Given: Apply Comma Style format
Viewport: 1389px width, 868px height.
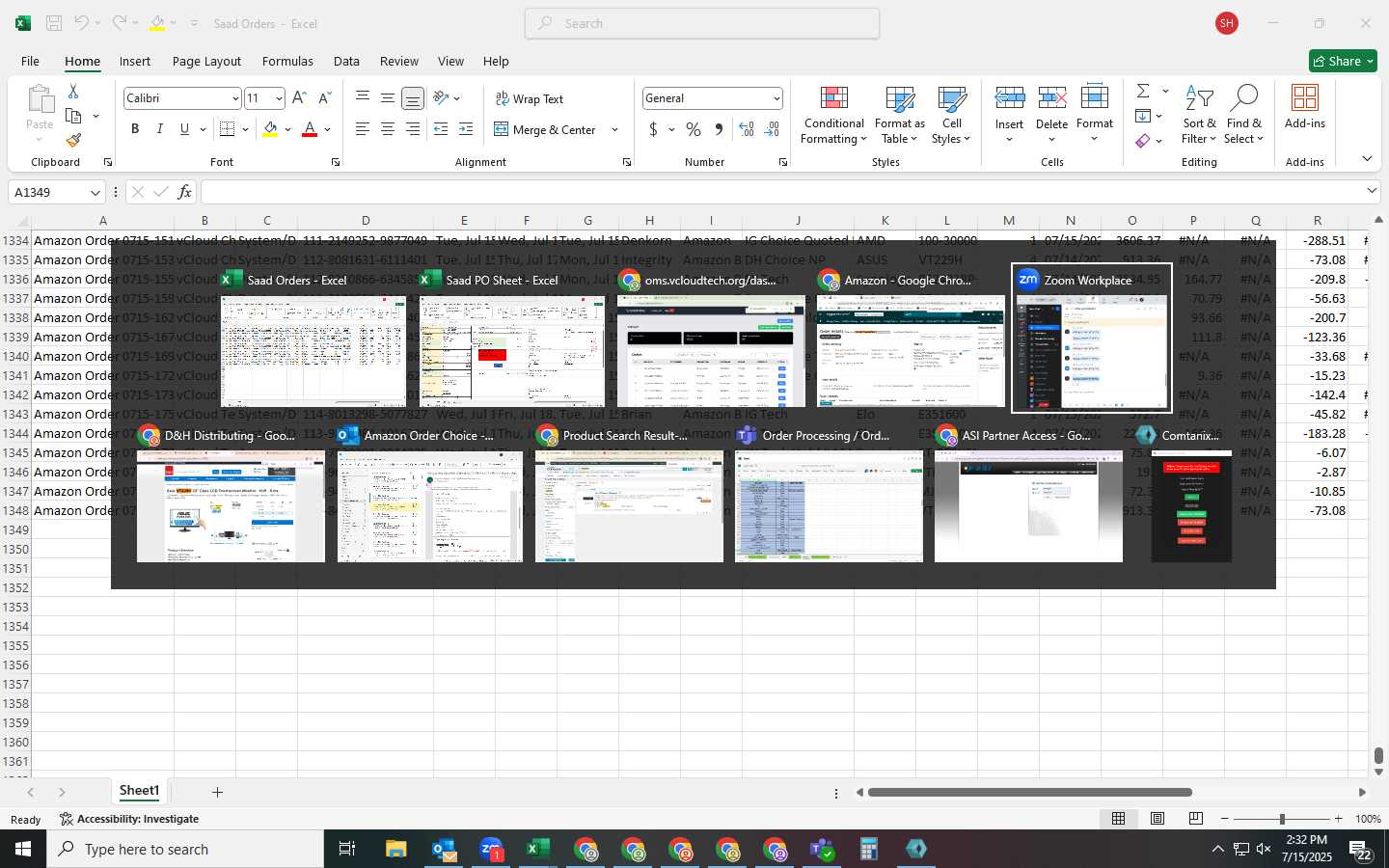Looking at the screenshot, I should (719, 129).
